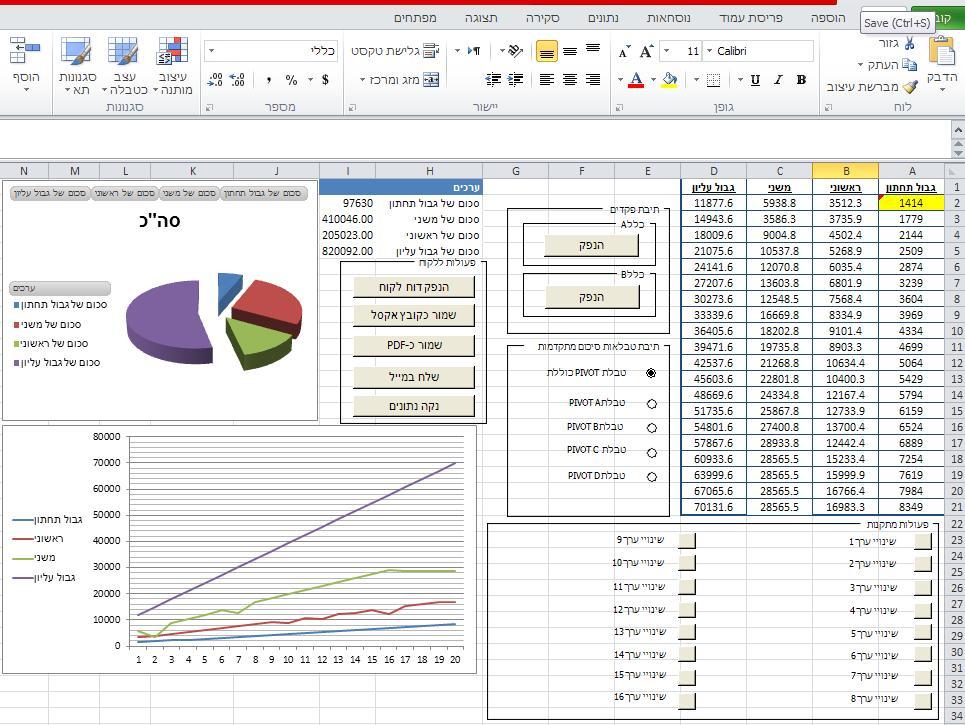Screen dimensions: 965x725
Task: Click the center text horizontally icon
Action: tap(570, 79)
